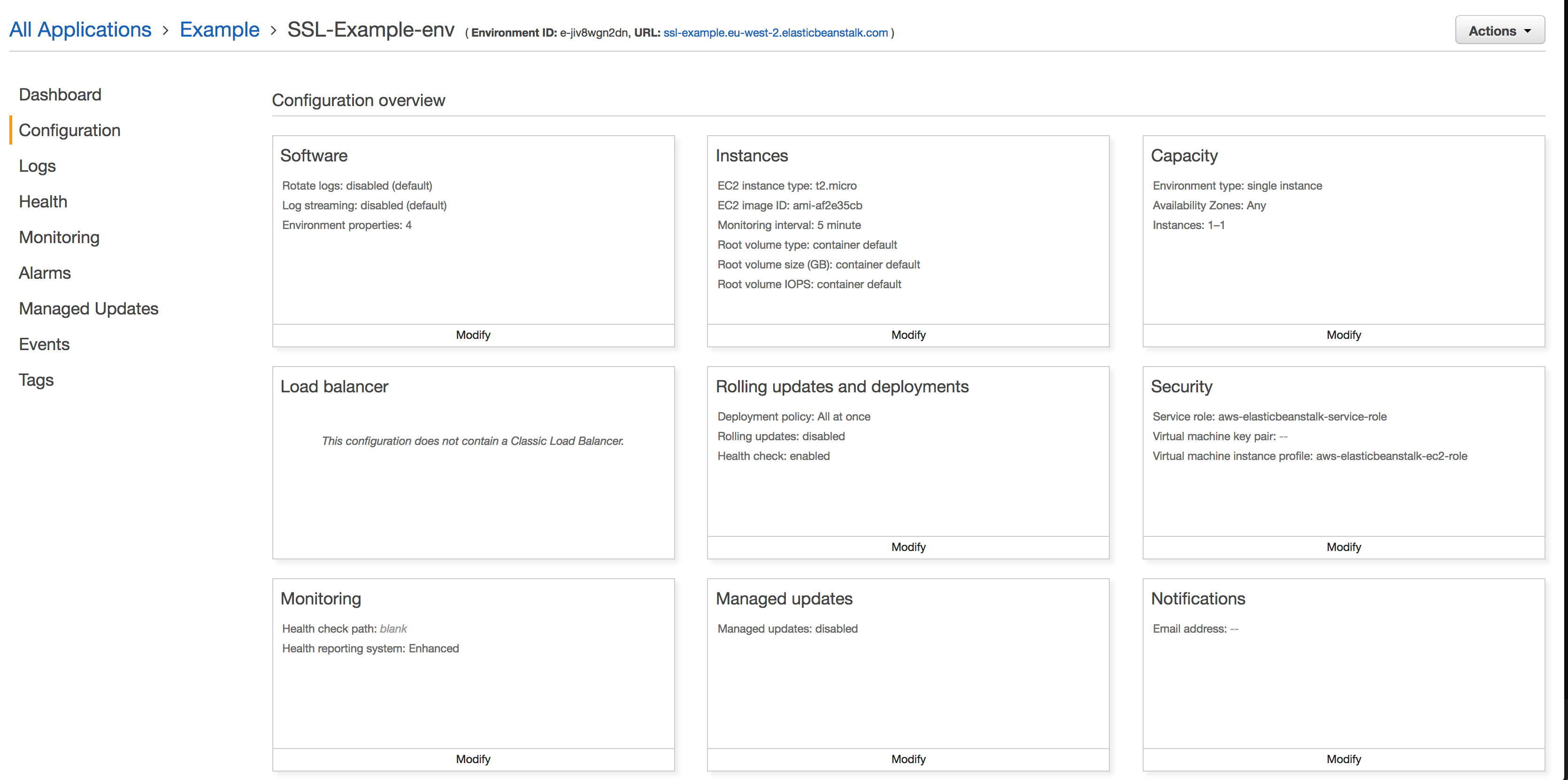Click 'Environment properties: 4' text
This screenshot has width=1568, height=780.
point(347,225)
